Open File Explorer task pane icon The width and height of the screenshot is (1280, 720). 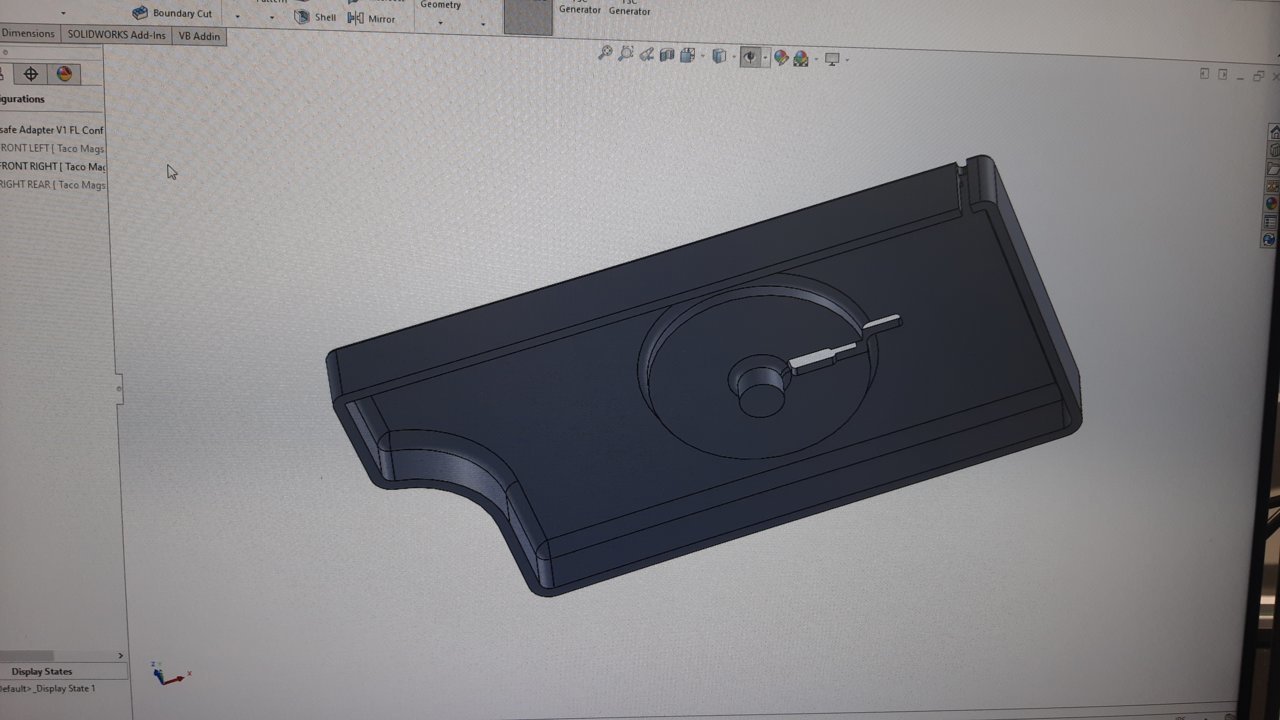tap(1273, 168)
